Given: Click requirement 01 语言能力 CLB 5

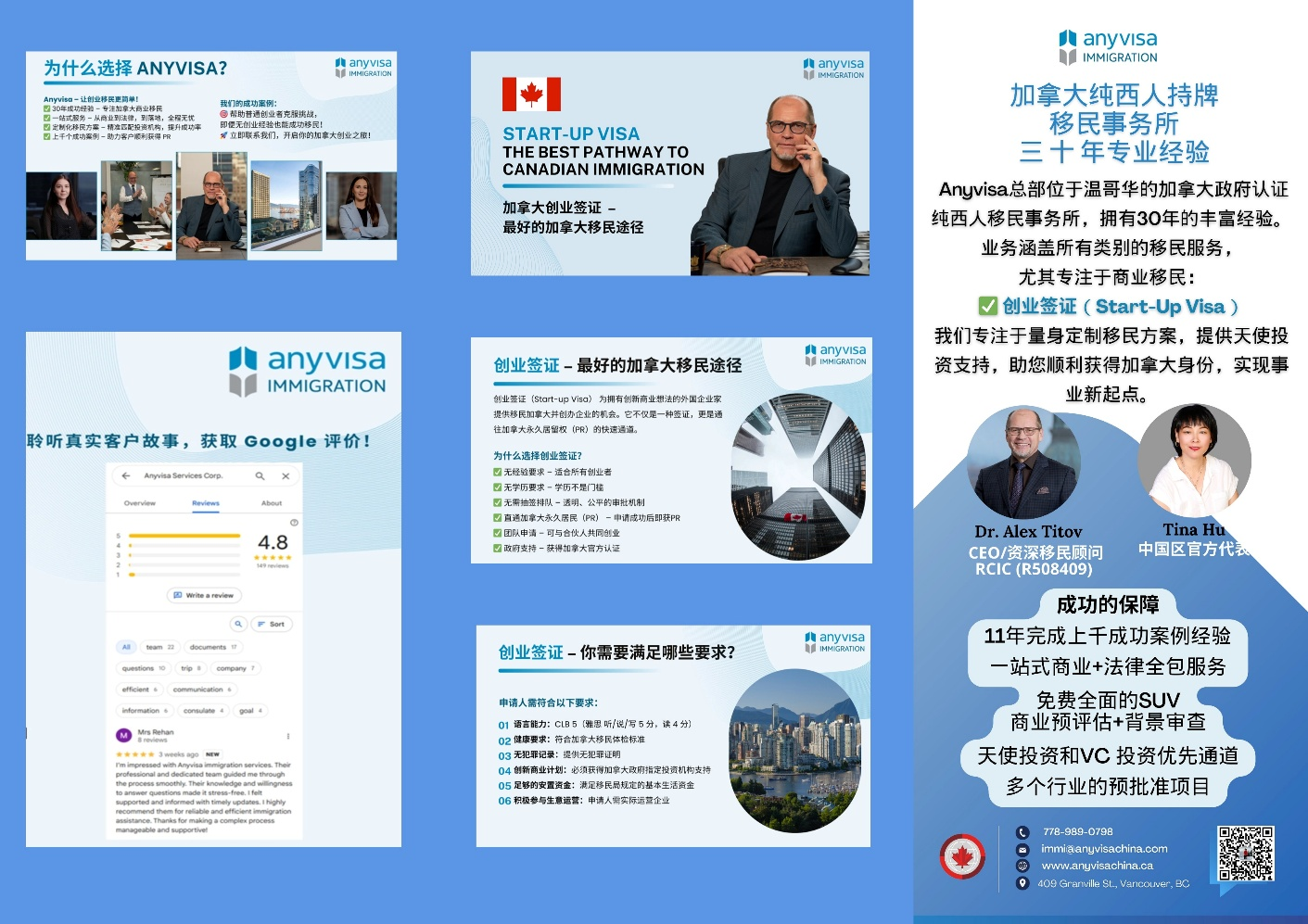Looking at the screenshot, I should [x=595, y=725].
